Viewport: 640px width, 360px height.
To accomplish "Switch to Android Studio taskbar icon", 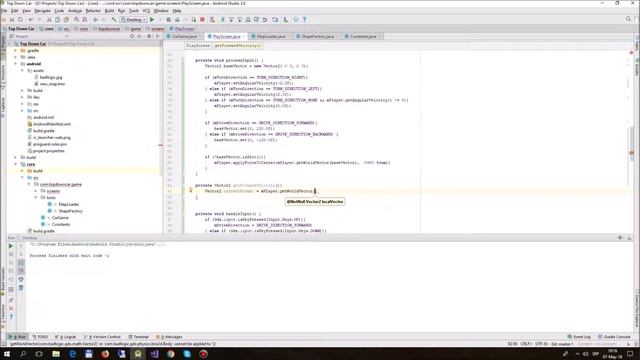I will pyautogui.click(x=138, y=354).
